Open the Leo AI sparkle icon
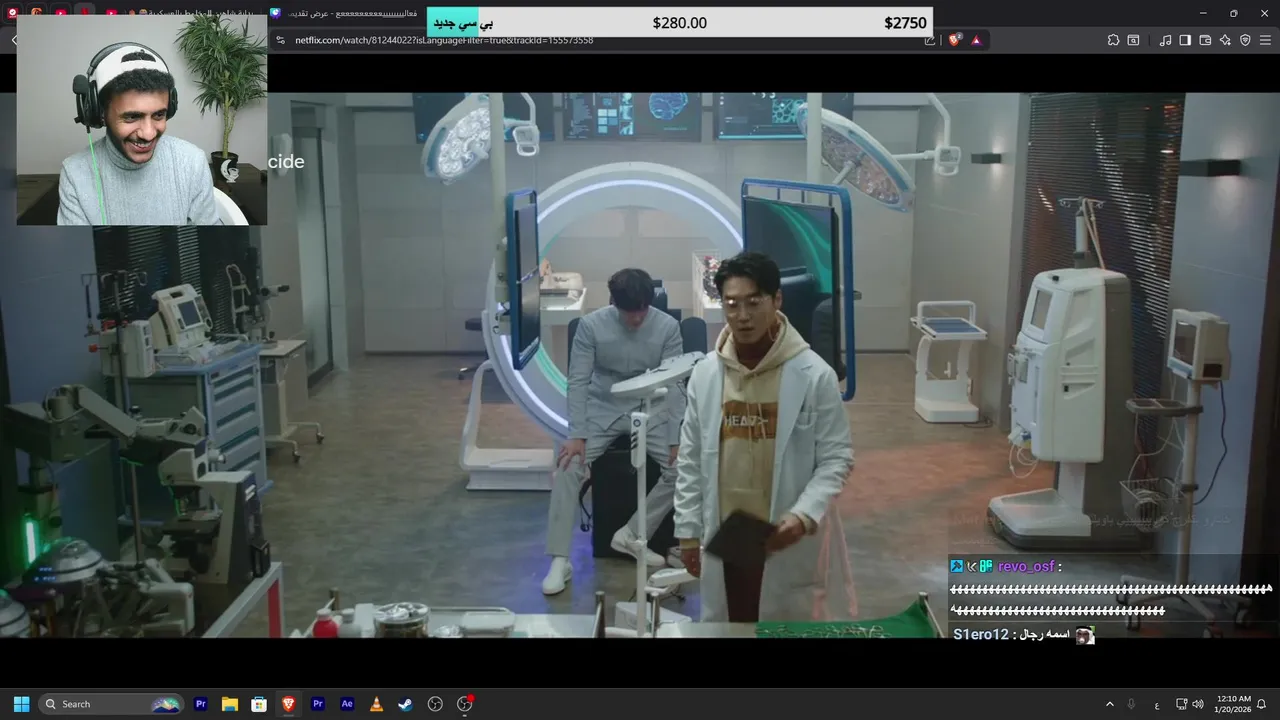This screenshot has width=1280, height=720. (x=1225, y=40)
